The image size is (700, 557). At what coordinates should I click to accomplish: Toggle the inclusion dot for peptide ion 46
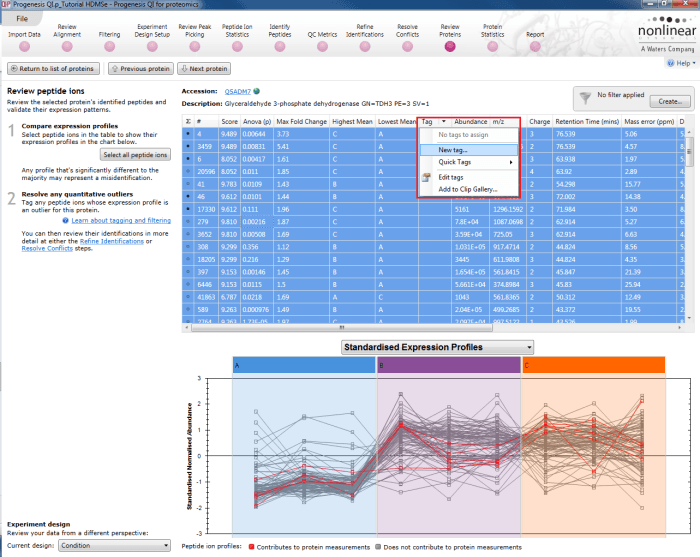pyautogui.click(x=188, y=196)
